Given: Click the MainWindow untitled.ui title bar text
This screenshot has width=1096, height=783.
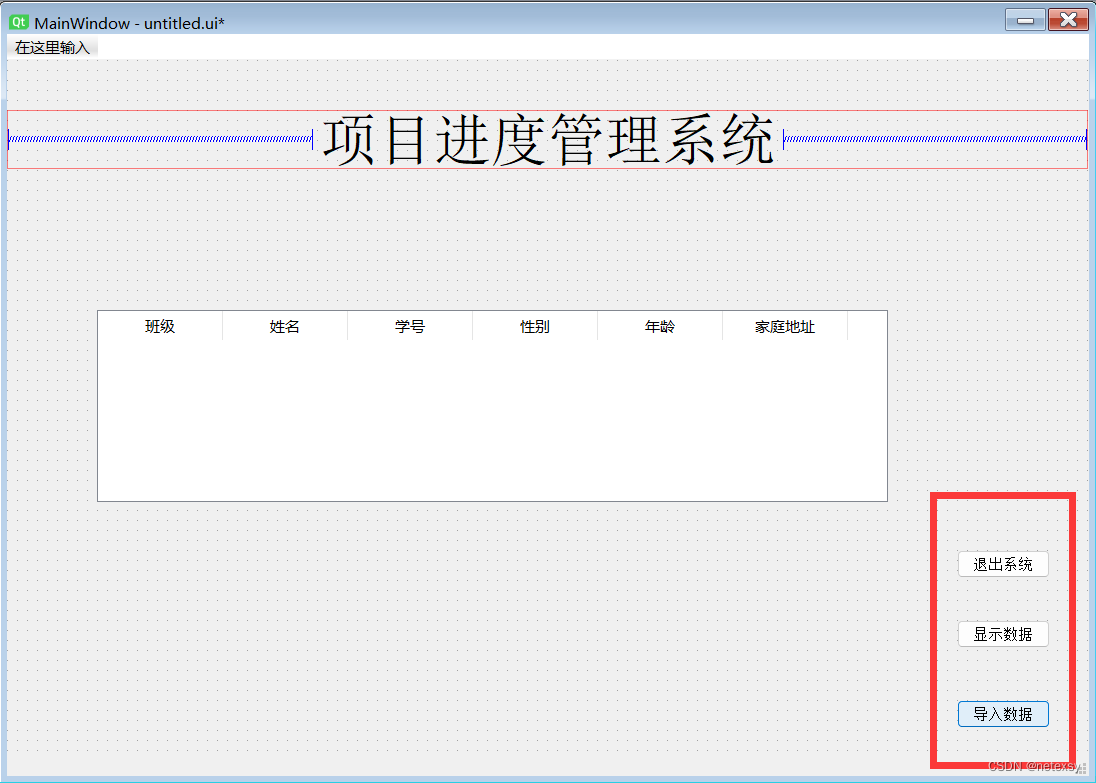Looking at the screenshot, I should (130, 20).
